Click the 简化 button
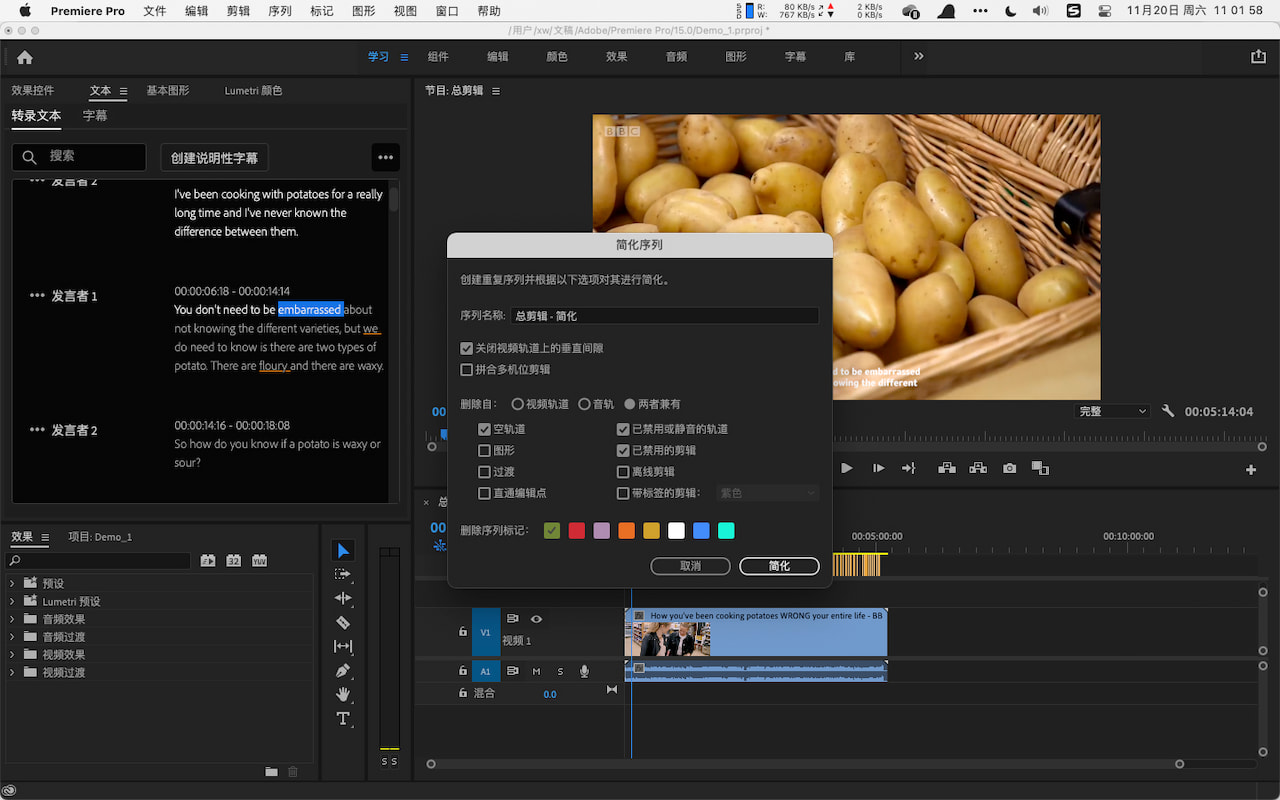The image size is (1280, 800). [x=779, y=566]
